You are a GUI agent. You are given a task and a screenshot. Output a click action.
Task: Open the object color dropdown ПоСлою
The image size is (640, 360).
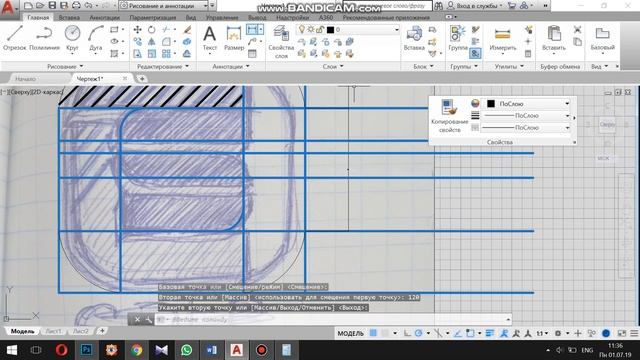(x=526, y=104)
